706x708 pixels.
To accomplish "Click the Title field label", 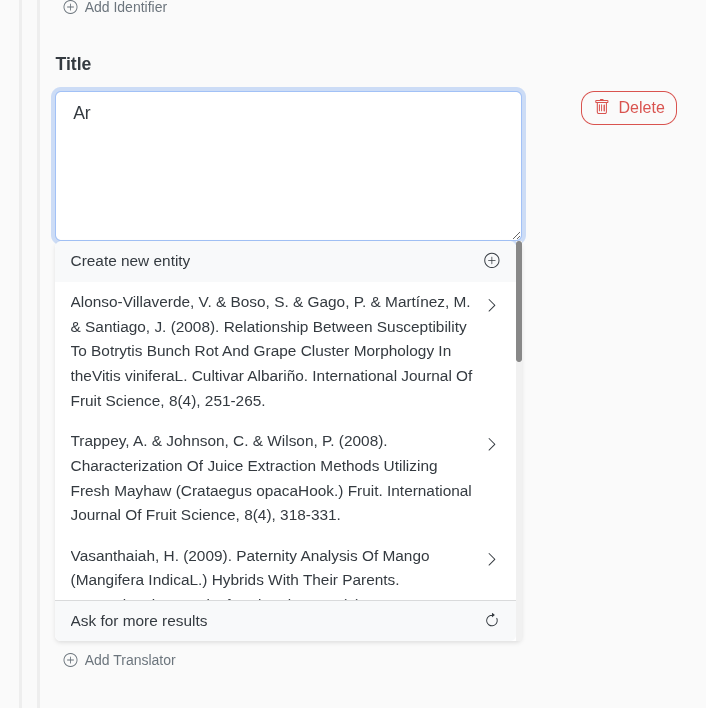I will pos(73,64).
